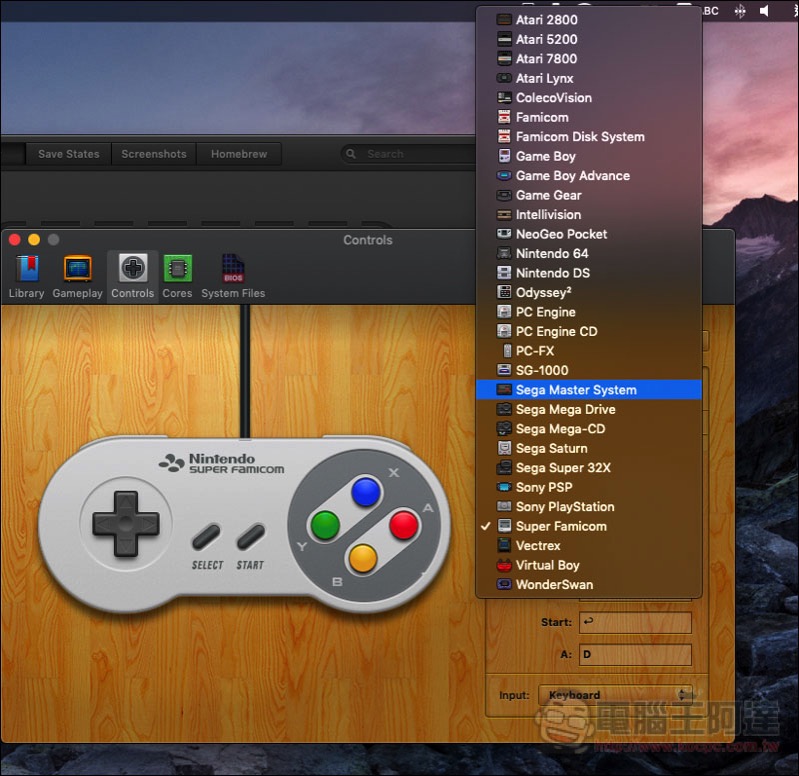Image resolution: width=799 pixels, height=776 pixels.
Task: Choose Sega Super 32X entry
Action: coord(589,468)
